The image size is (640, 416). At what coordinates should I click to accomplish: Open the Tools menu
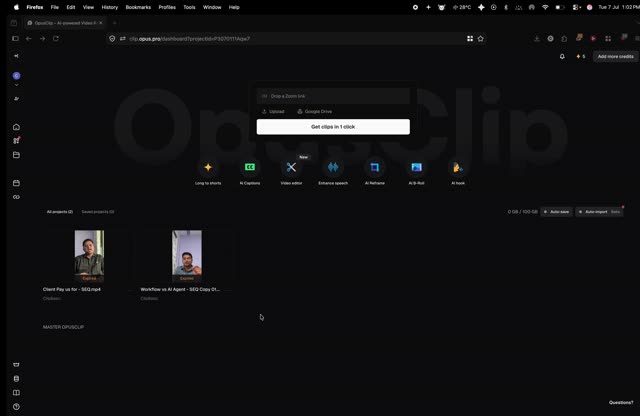pyautogui.click(x=189, y=7)
